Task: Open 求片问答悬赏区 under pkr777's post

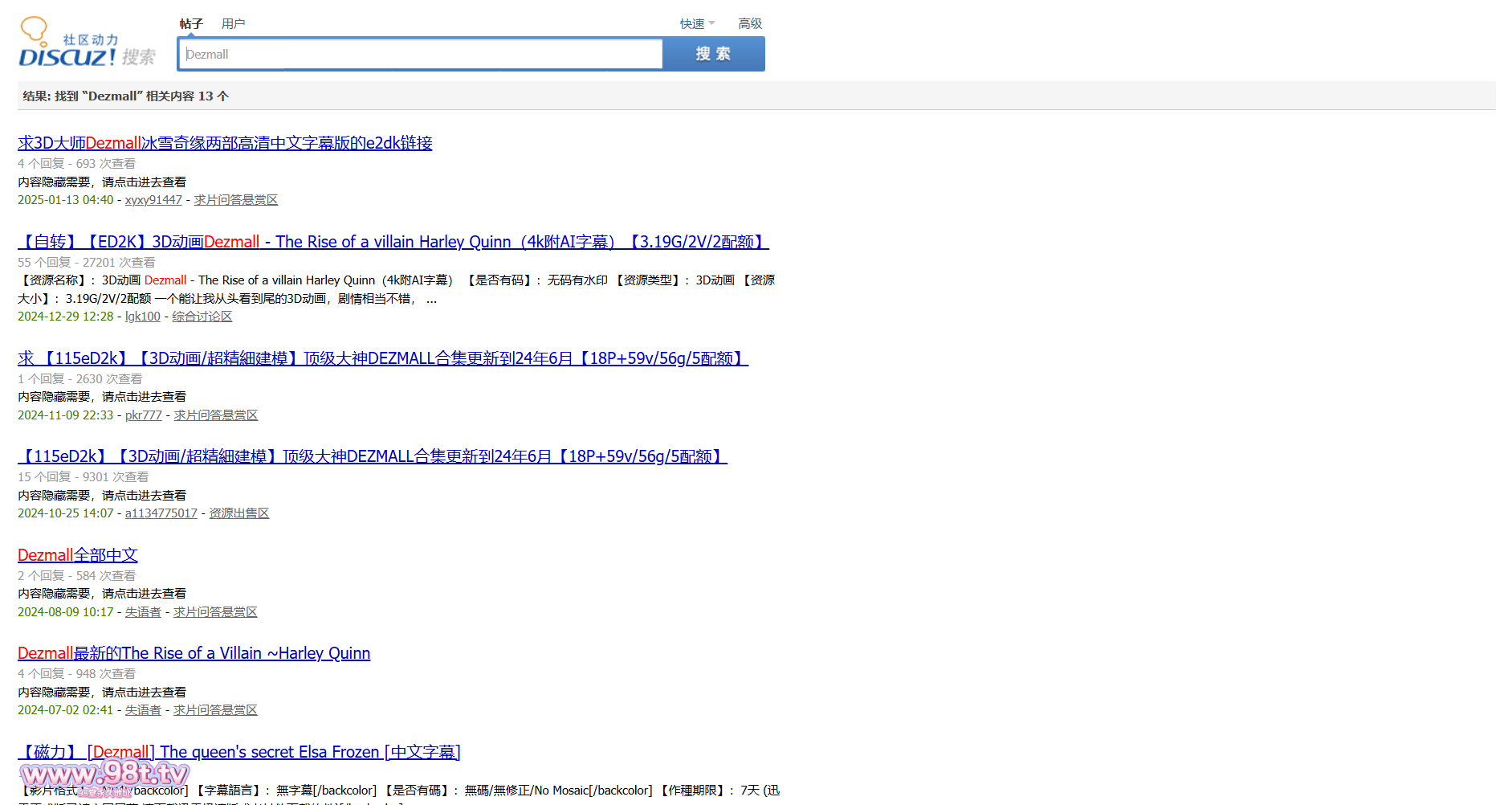Action: point(215,415)
